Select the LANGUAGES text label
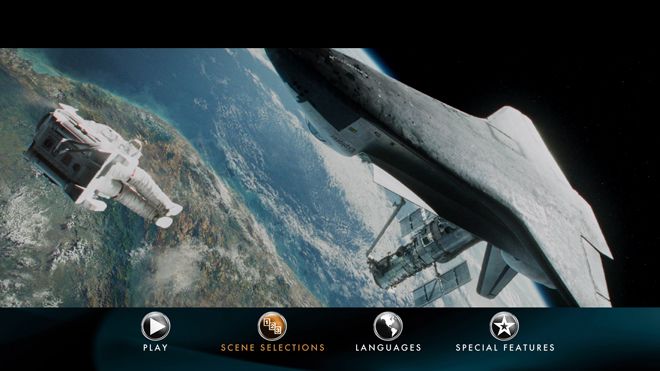The height and width of the screenshot is (371, 660). 388,348
